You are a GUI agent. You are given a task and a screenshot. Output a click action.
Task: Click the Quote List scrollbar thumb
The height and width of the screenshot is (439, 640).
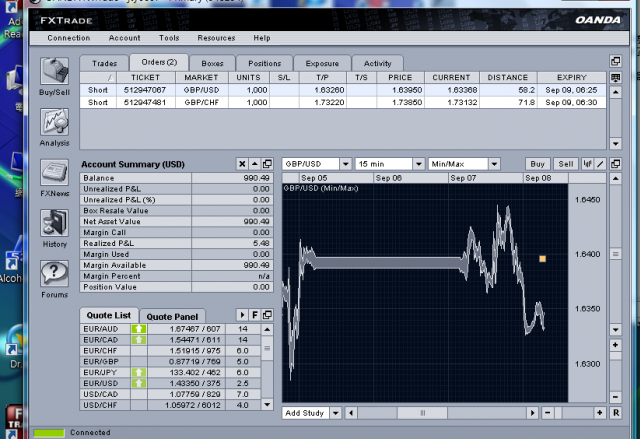point(267,348)
